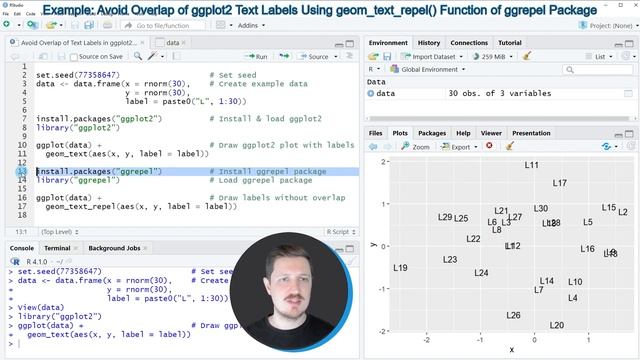This screenshot has width=640, height=360.
Task: Switch to the Tutorial tab
Action: click(x=510, y=42)
